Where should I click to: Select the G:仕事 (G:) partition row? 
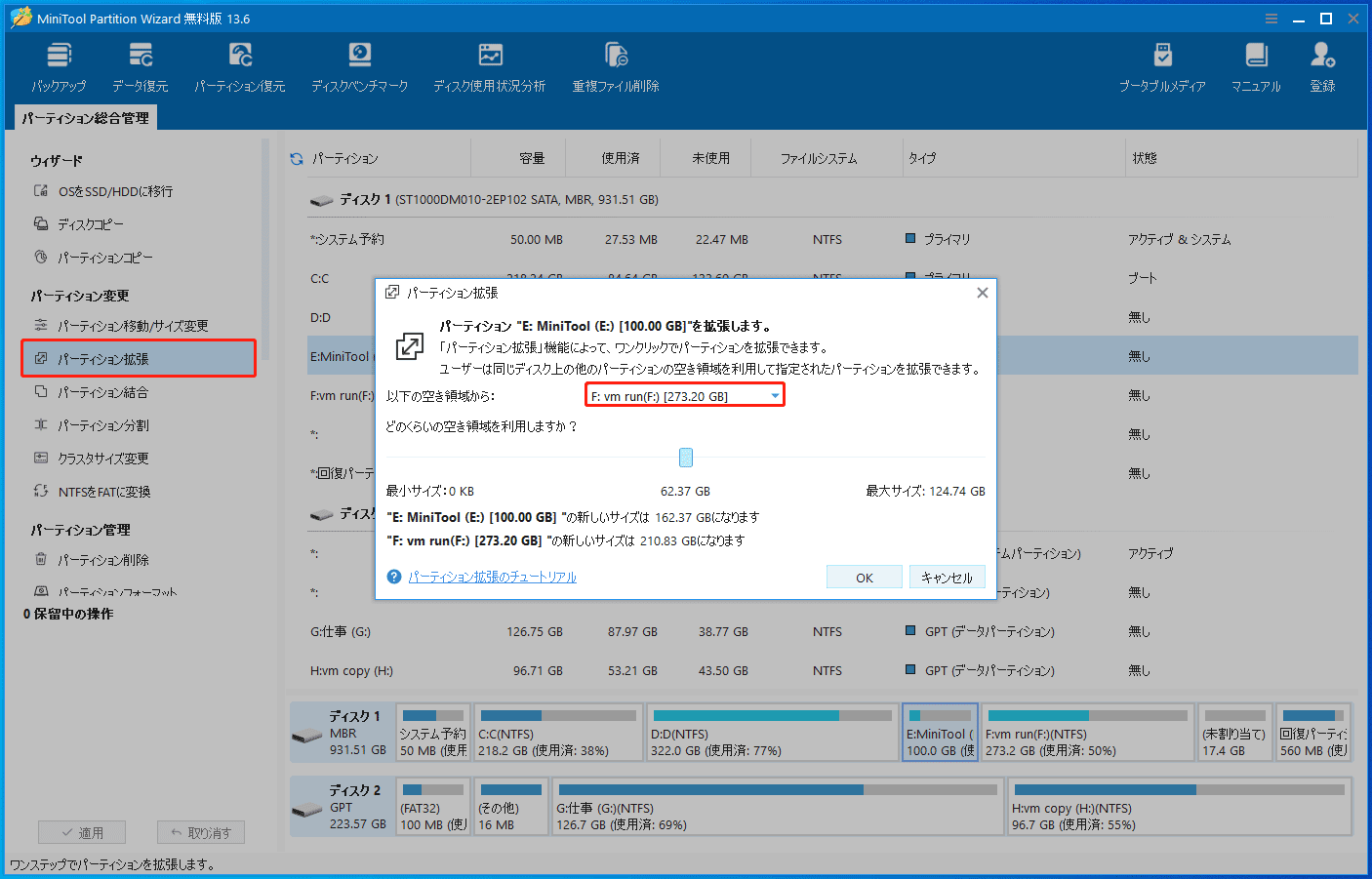(832, 631)
